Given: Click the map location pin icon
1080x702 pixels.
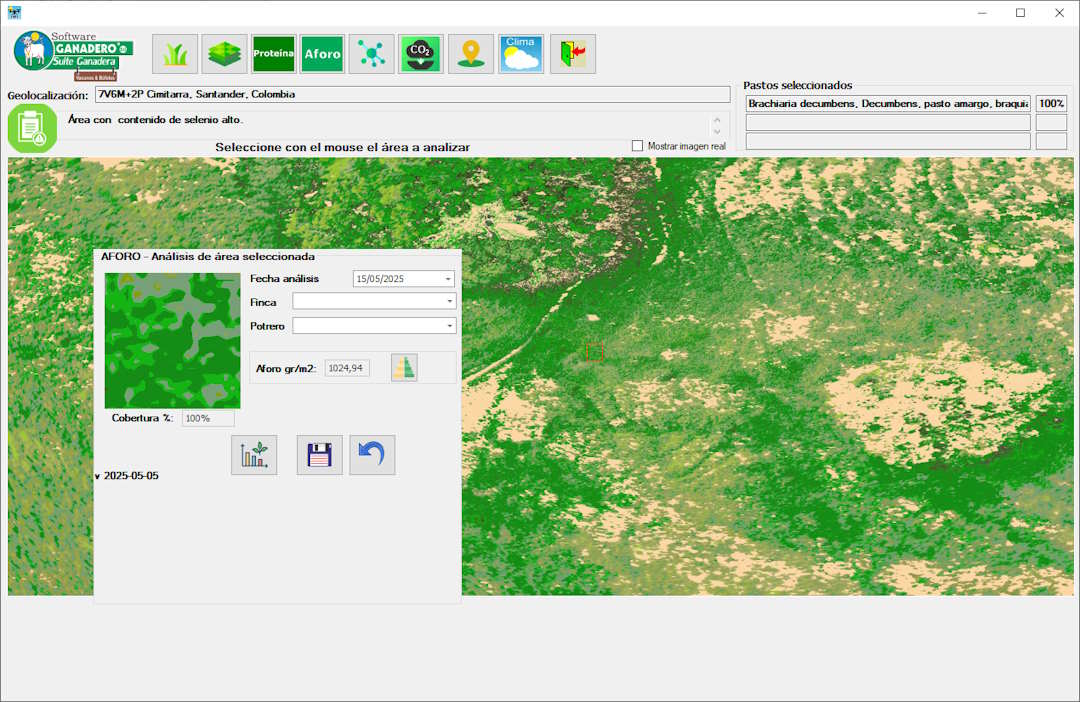Looking at the screenshot, I should click(x=471, y=54).
